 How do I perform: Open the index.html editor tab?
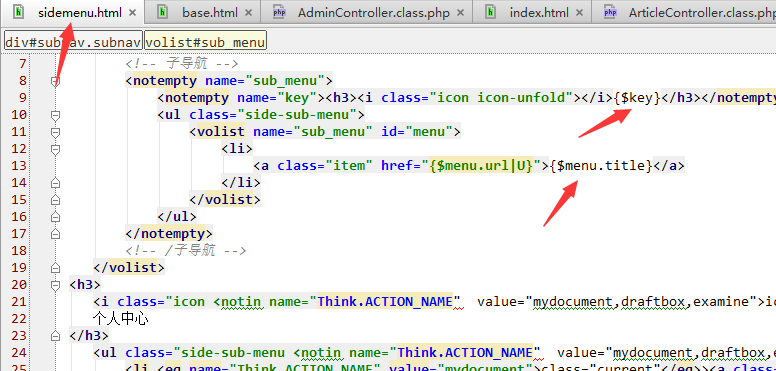tap(532, 12)
